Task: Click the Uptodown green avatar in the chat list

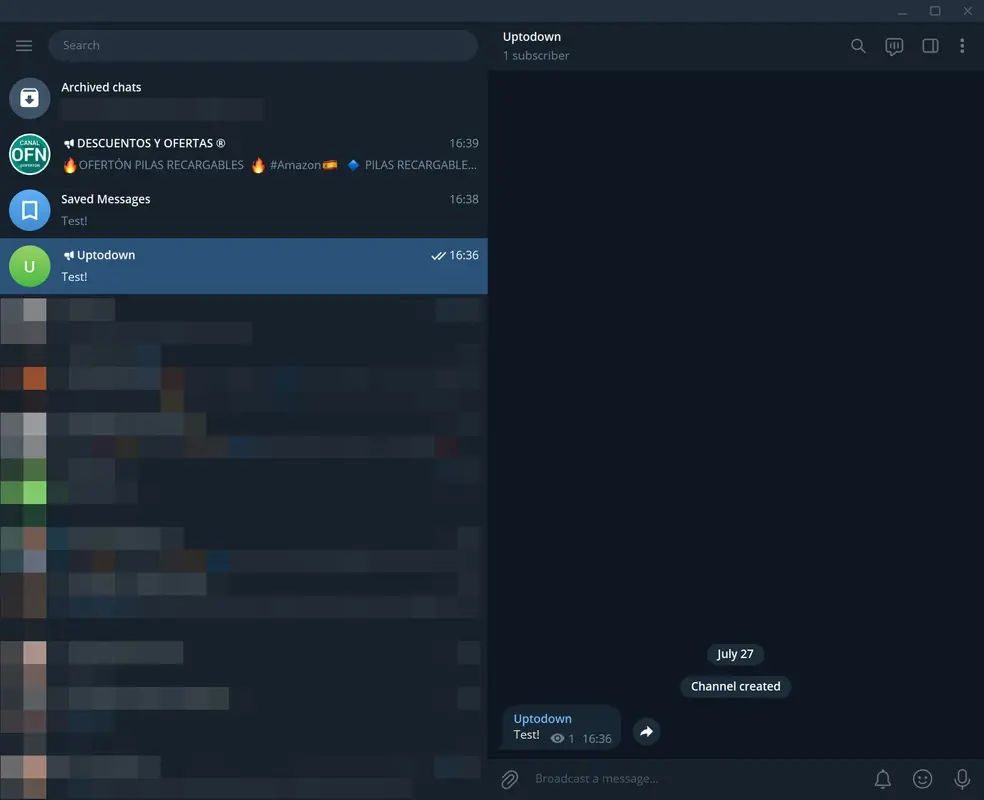Action: 29,265
